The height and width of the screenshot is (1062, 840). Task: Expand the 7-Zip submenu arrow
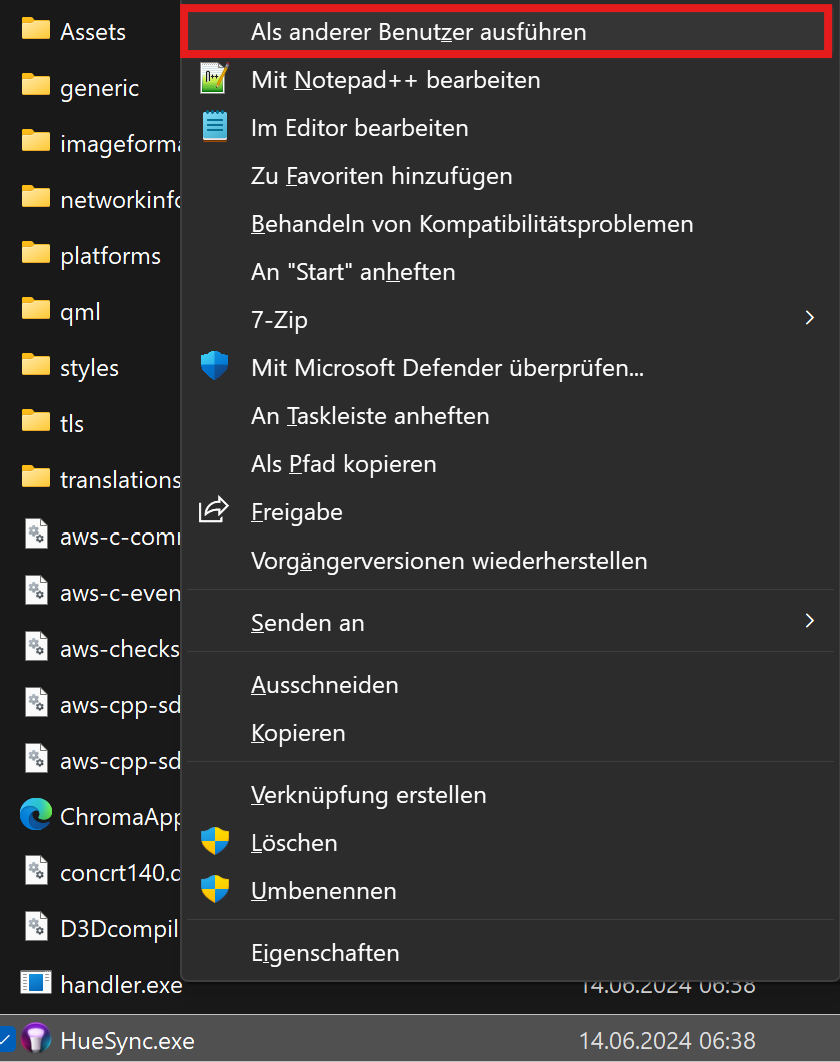tap(809, 319)
